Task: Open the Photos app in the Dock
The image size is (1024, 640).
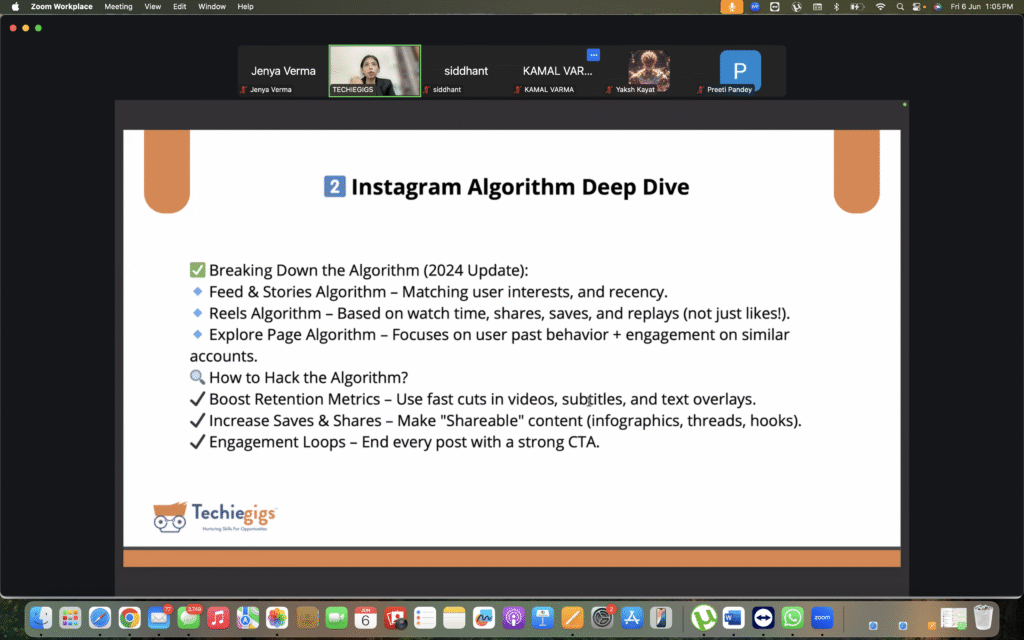Action: tap(277, 618)
